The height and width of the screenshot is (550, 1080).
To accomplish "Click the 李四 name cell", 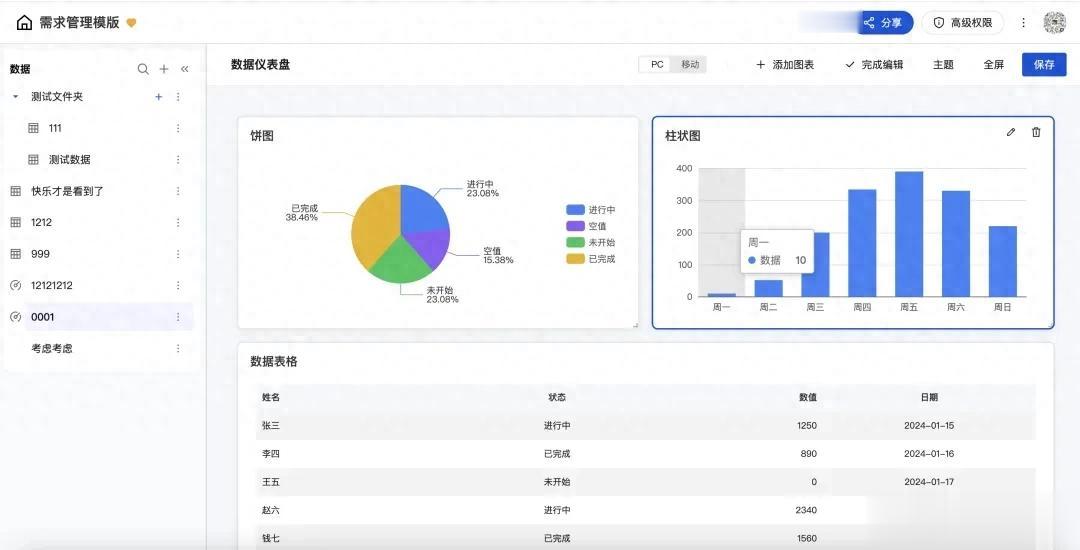I will tap(271, 454).
